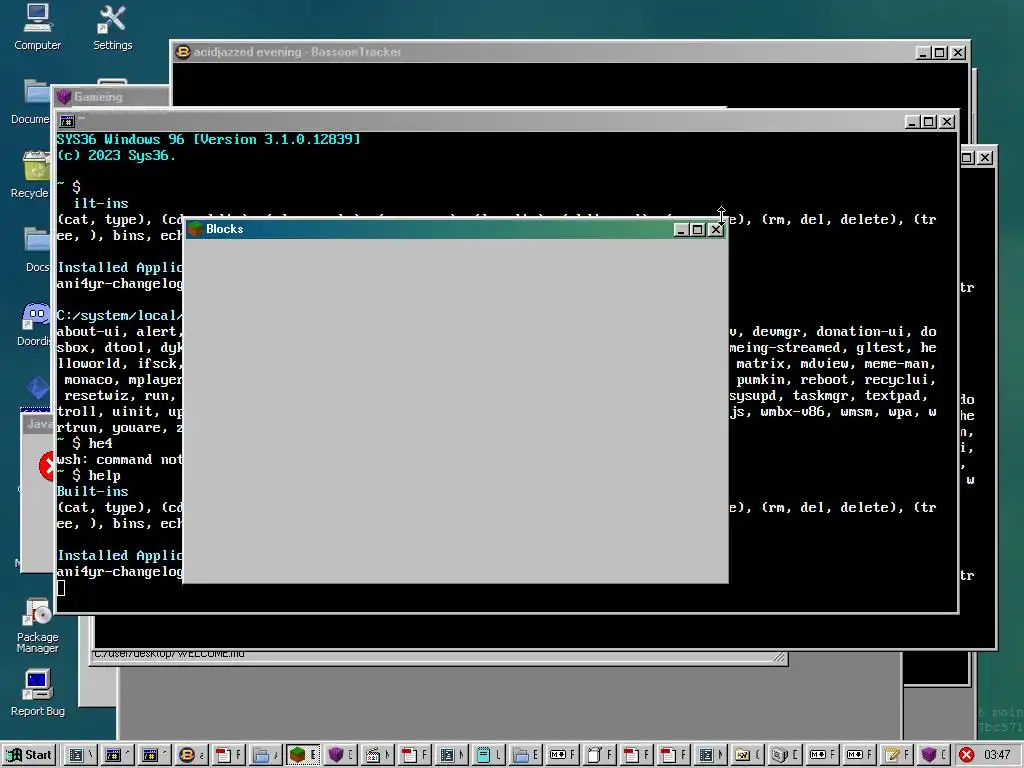Click the cyan "Built-ins" heading in the terminal
Viewport: 1024px width, 768px height.
(92, 491)
